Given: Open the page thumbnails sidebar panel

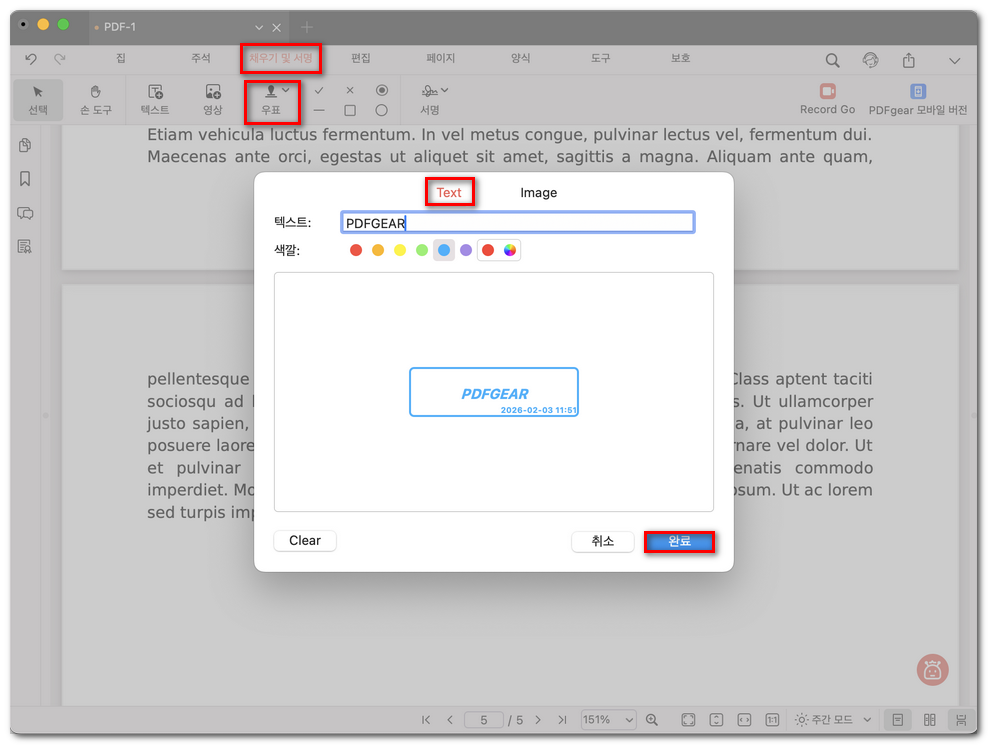Looking at the screenshot, I should coord(25,145).
